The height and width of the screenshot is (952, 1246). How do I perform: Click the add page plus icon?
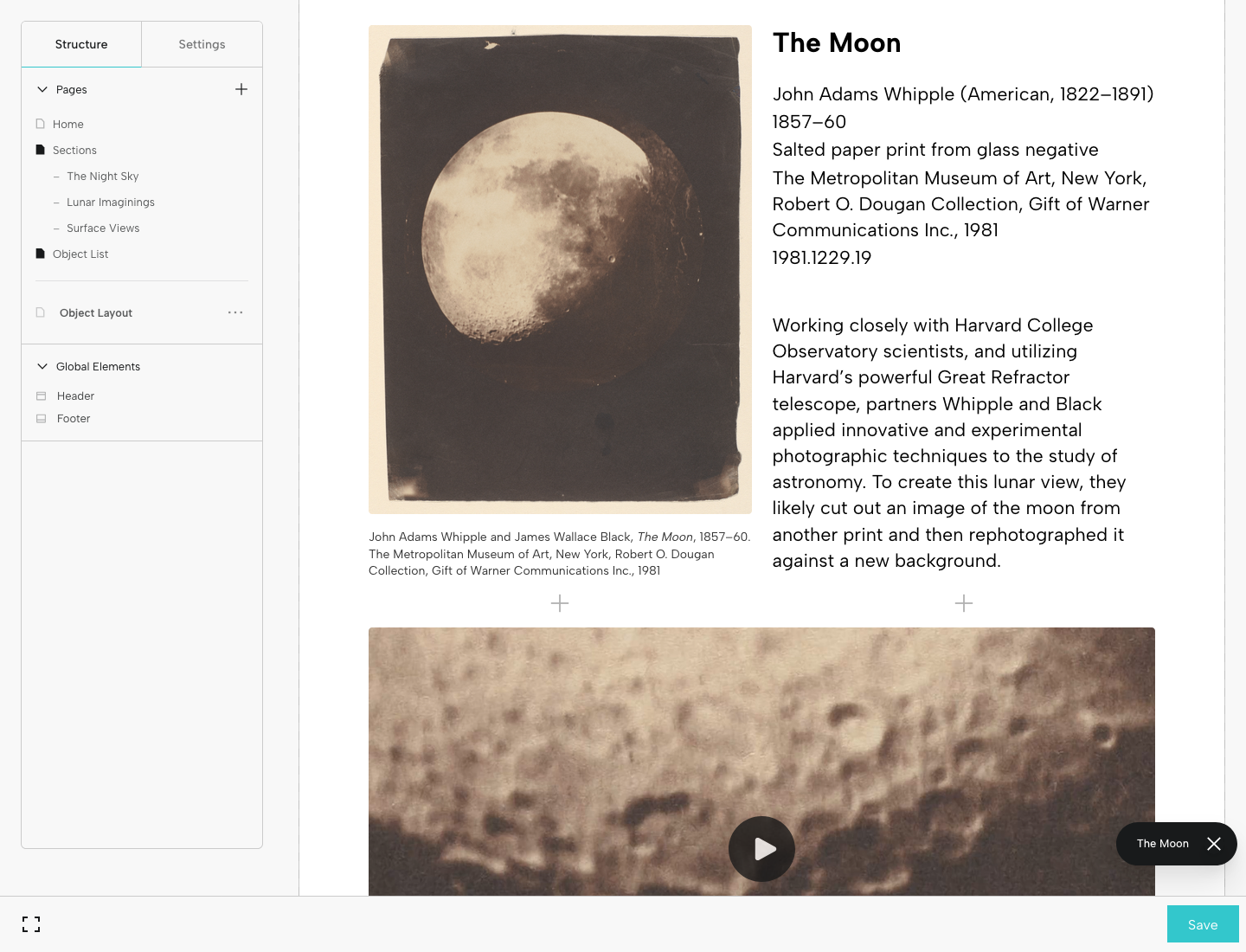coord(241,89)
